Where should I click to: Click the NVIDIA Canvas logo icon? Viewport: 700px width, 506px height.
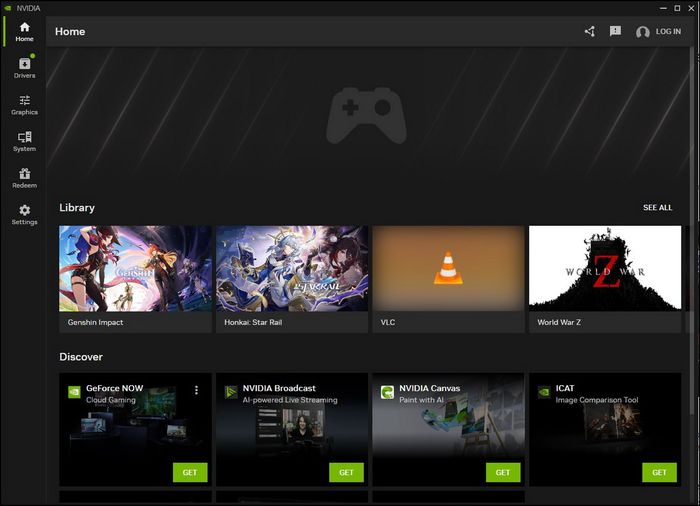pos(388,392)
